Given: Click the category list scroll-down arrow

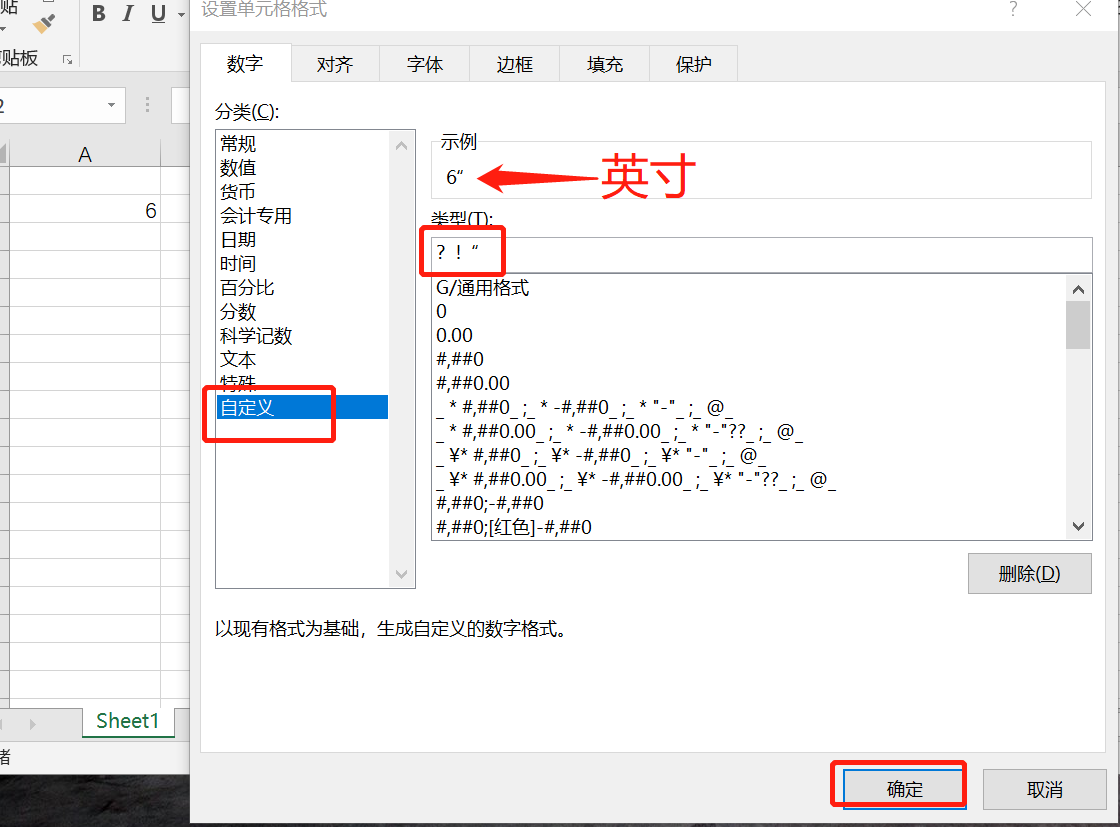Looking at the screenshot, I should [401, 574].
